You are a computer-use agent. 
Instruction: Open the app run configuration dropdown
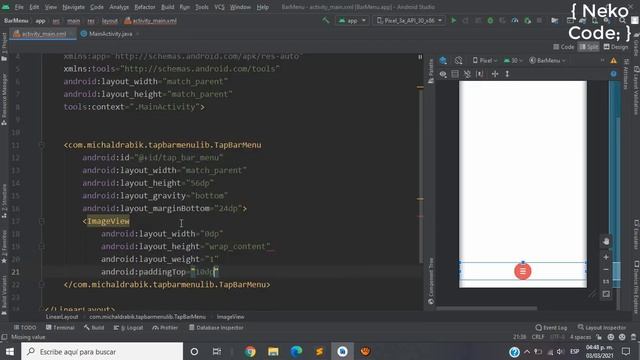click(x=352, y=20)
